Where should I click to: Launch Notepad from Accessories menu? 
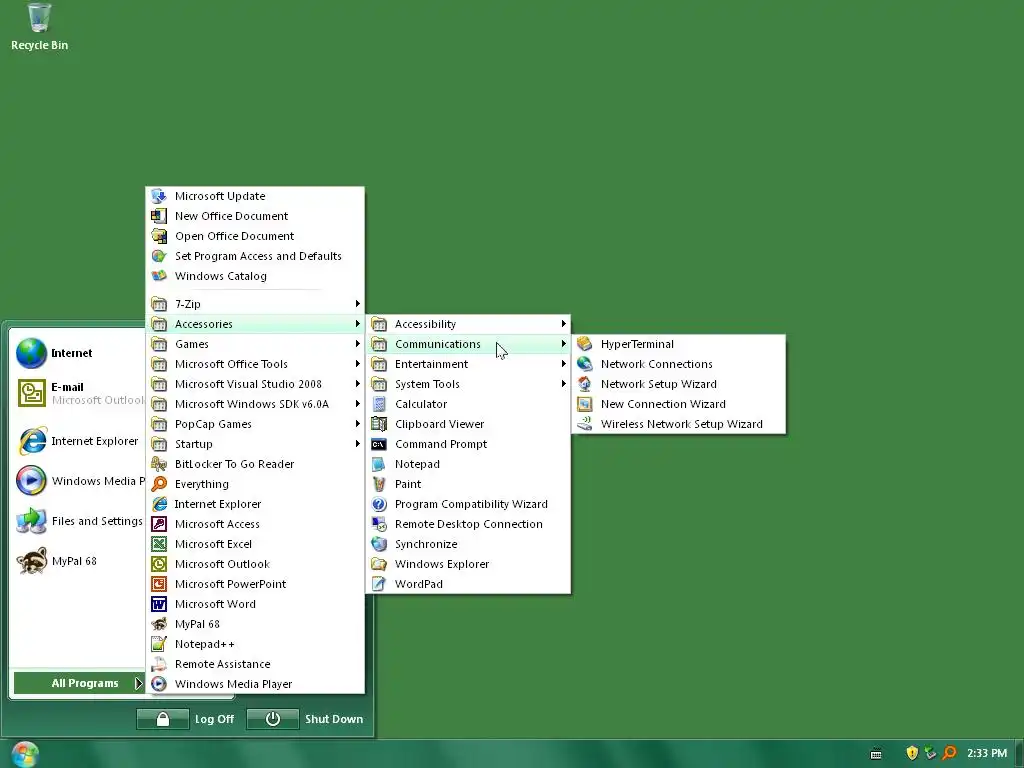click(468, 464)
